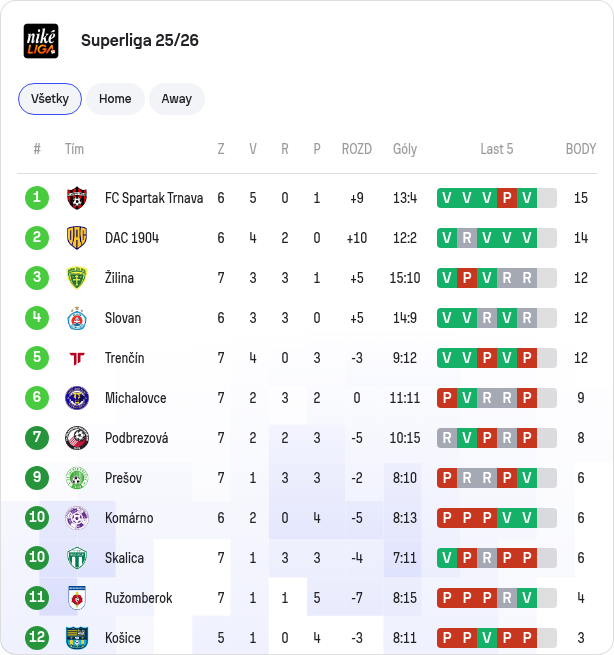Click the Prešov team name
Image resolution: width=614 pixels, height=655 pixels.
124,478
